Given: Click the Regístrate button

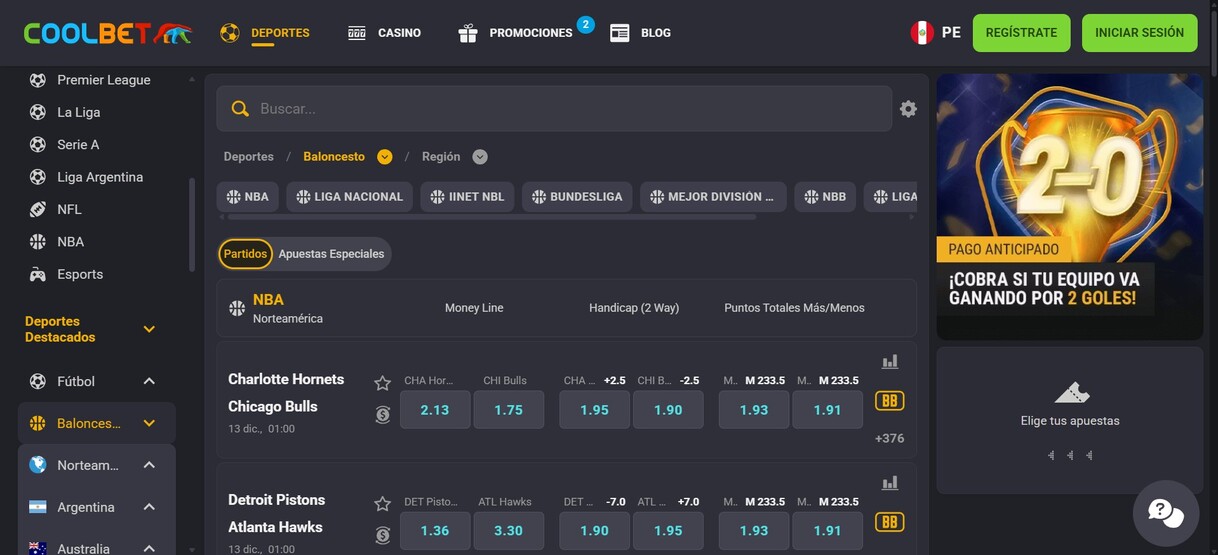Looking at the screenshot, I should pos(1021,33).
